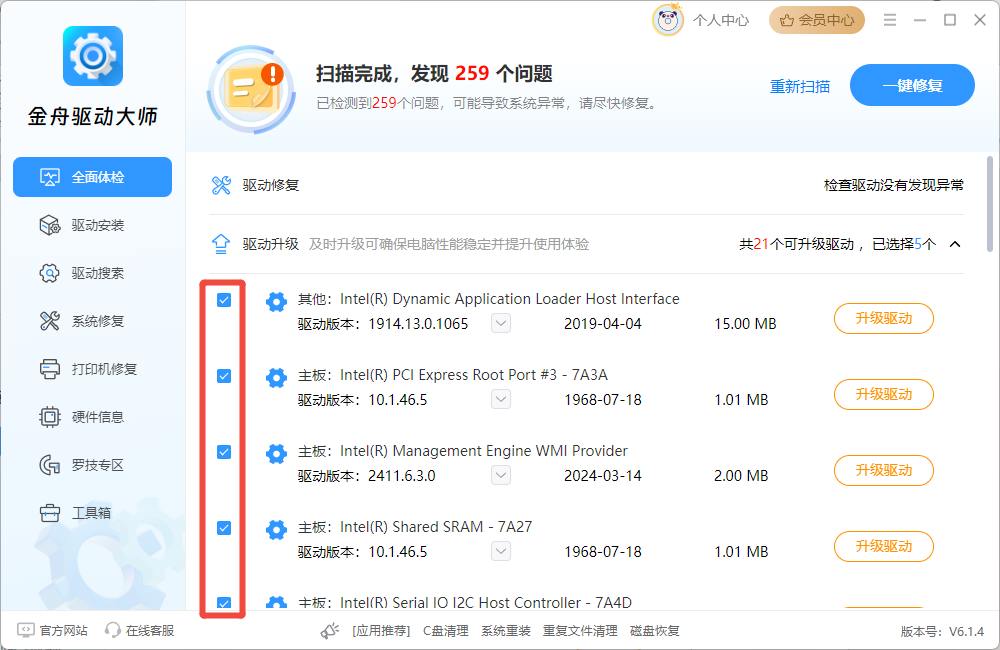Screen dimensions: 1000x650
Task: Open 打印机修复 page
Action: click(92, 369)
